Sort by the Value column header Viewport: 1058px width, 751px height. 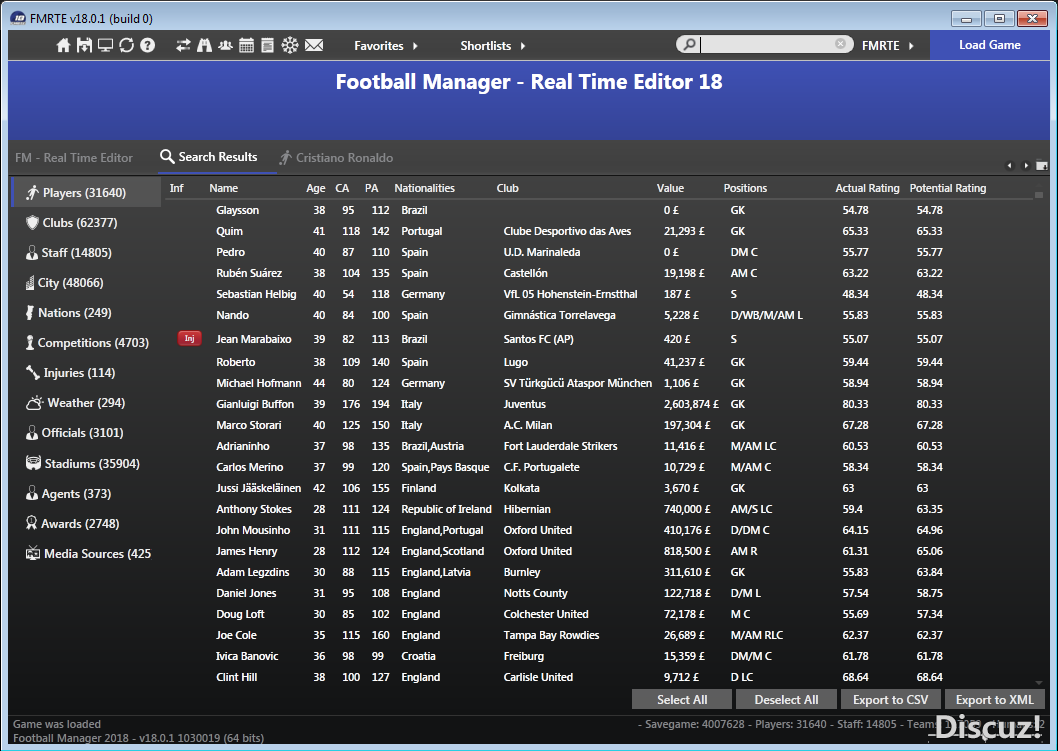coord(670,188)
